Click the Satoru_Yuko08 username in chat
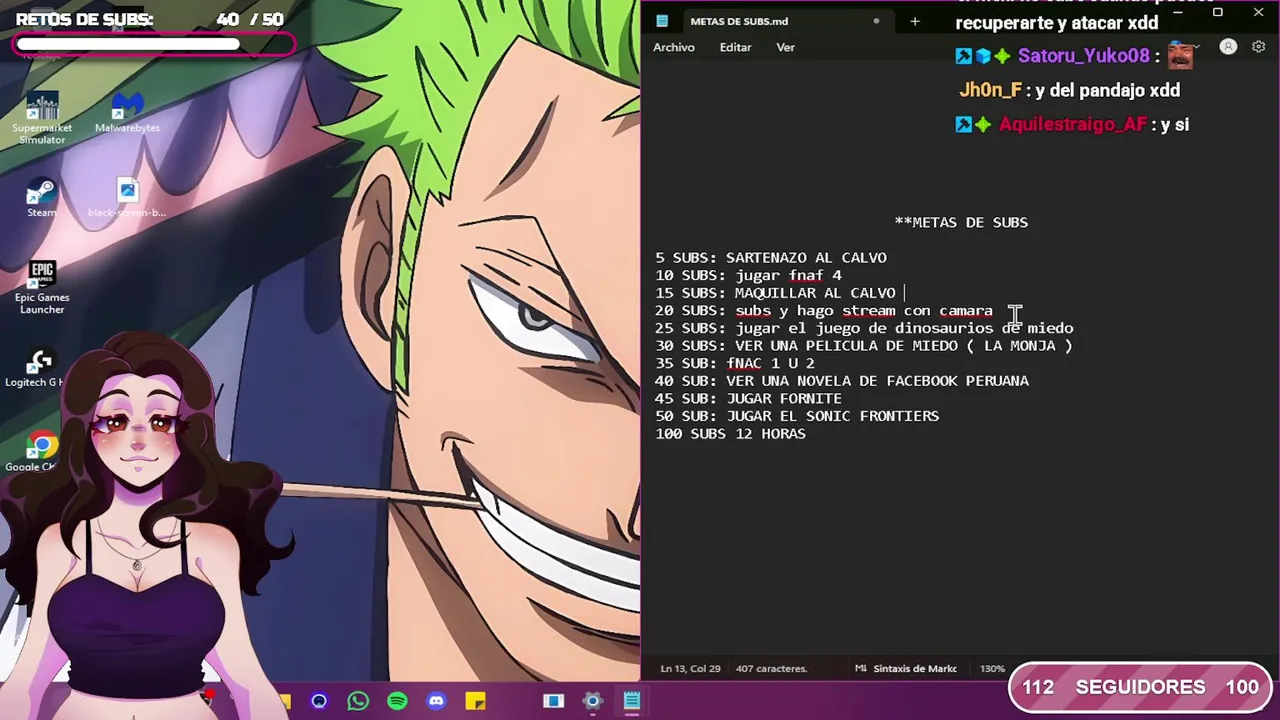The height and width of the screenshot is (720, 1280). [x=1083, y=56]
